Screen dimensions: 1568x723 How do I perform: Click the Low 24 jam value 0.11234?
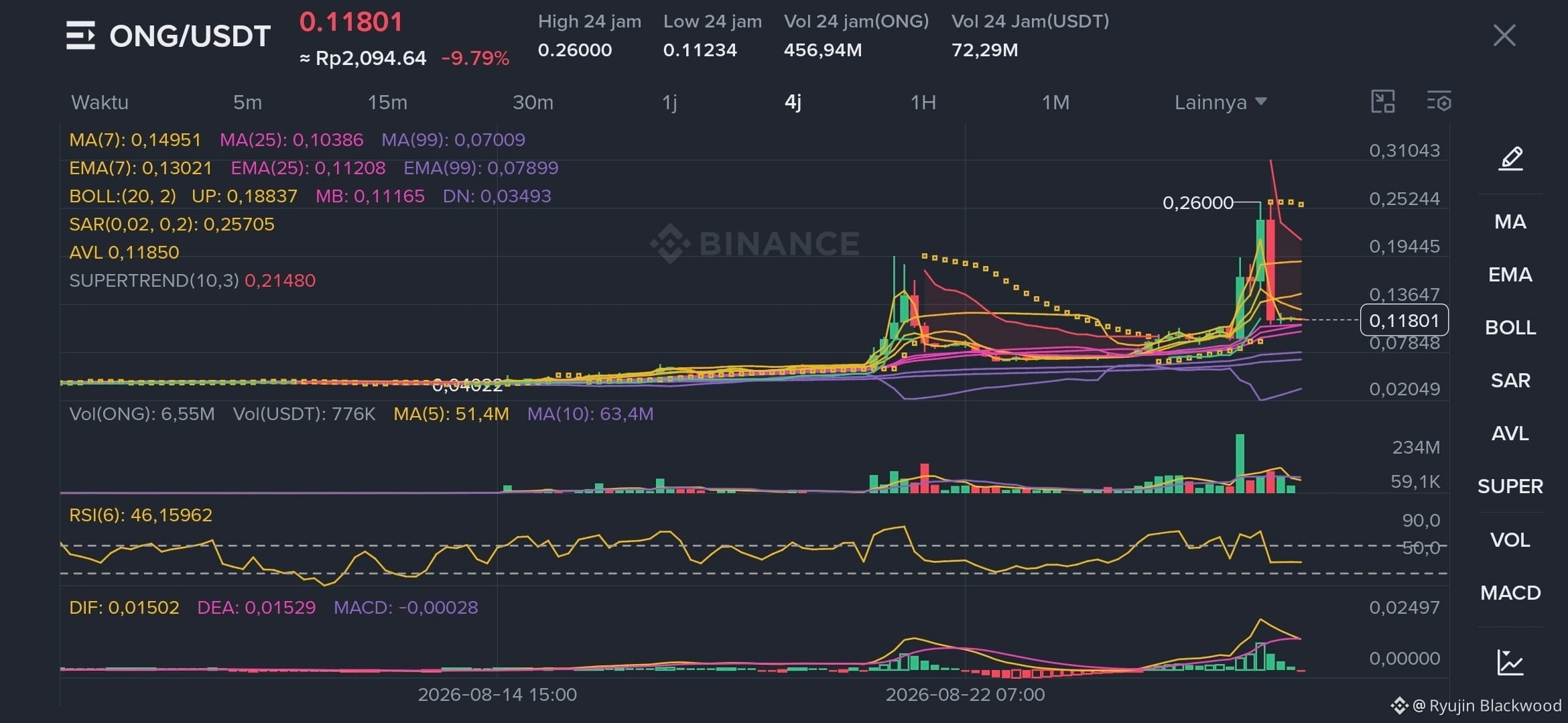click(x=700, y=50)
